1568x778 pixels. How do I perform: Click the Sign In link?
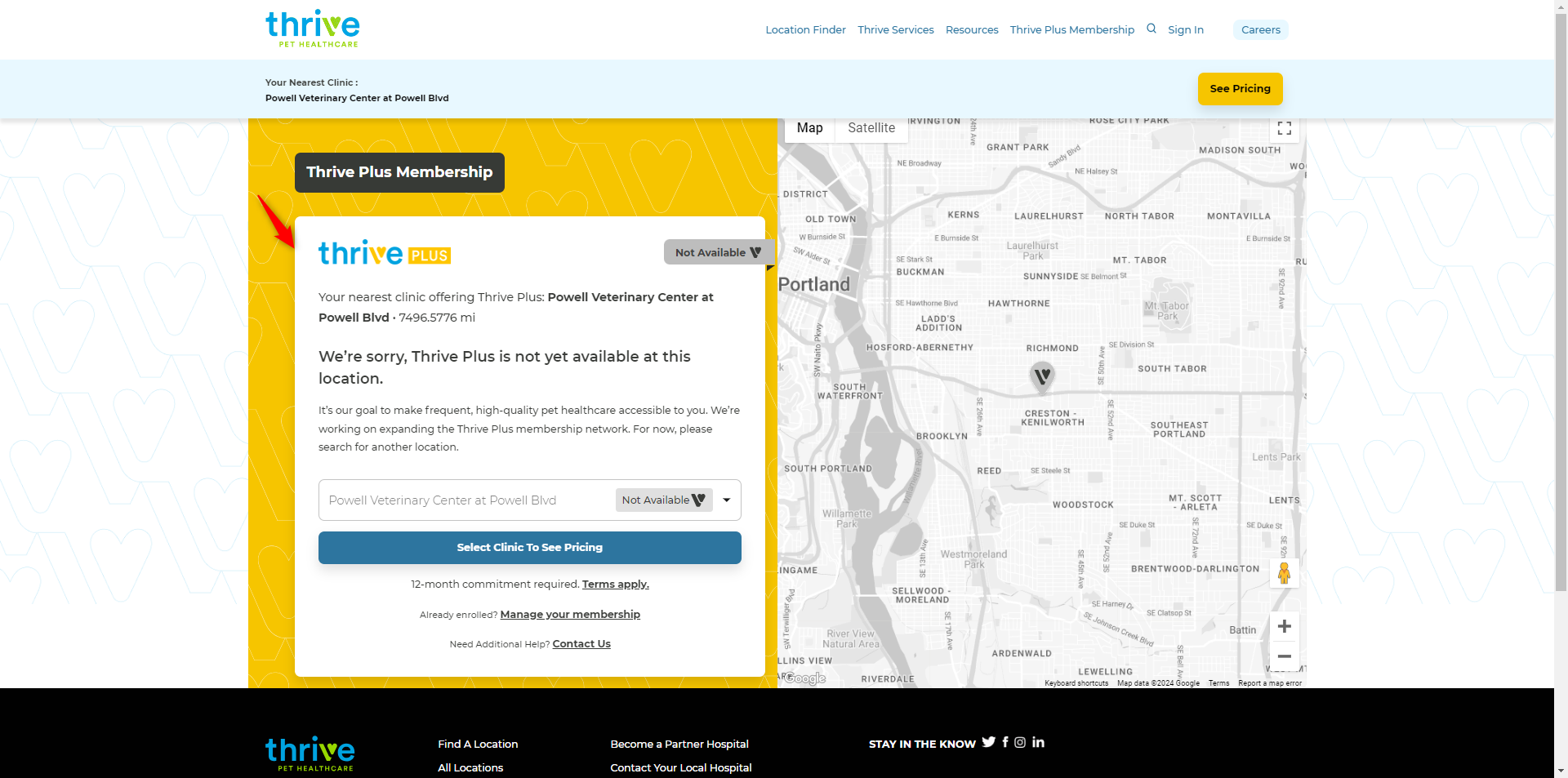pyautogui.click(x=1186, y=30)
